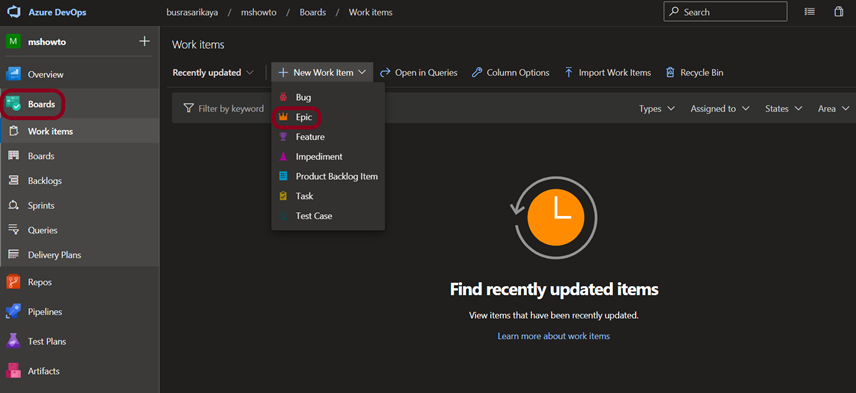
Task: Open the Types filter dropdown
Action: (657, 109)
